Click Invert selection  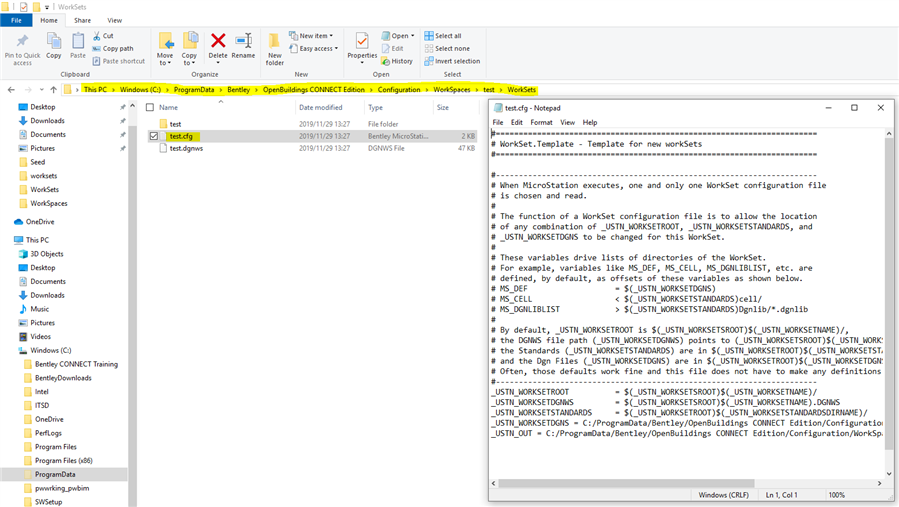[x=452, y=61]
